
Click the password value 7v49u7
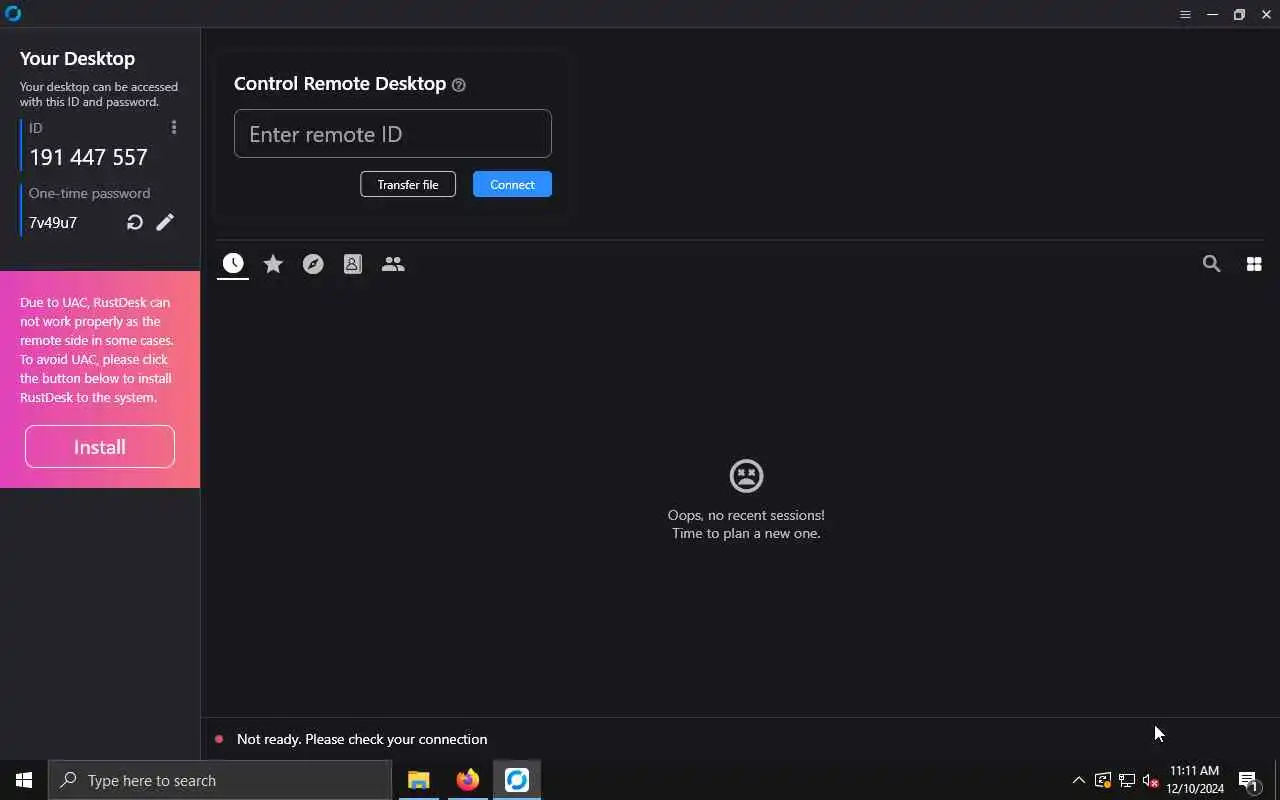(x=53, y=222)
